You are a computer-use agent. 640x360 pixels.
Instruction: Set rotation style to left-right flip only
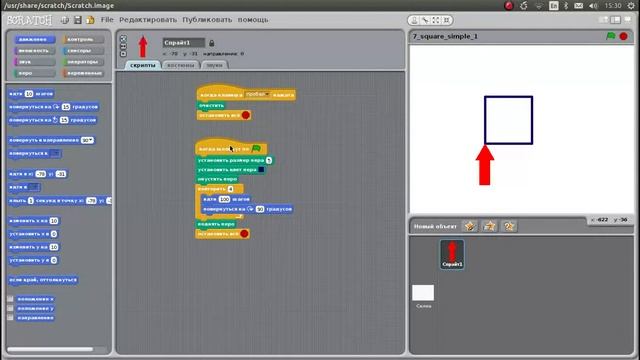pyautogui.click(x=123, y=46)
